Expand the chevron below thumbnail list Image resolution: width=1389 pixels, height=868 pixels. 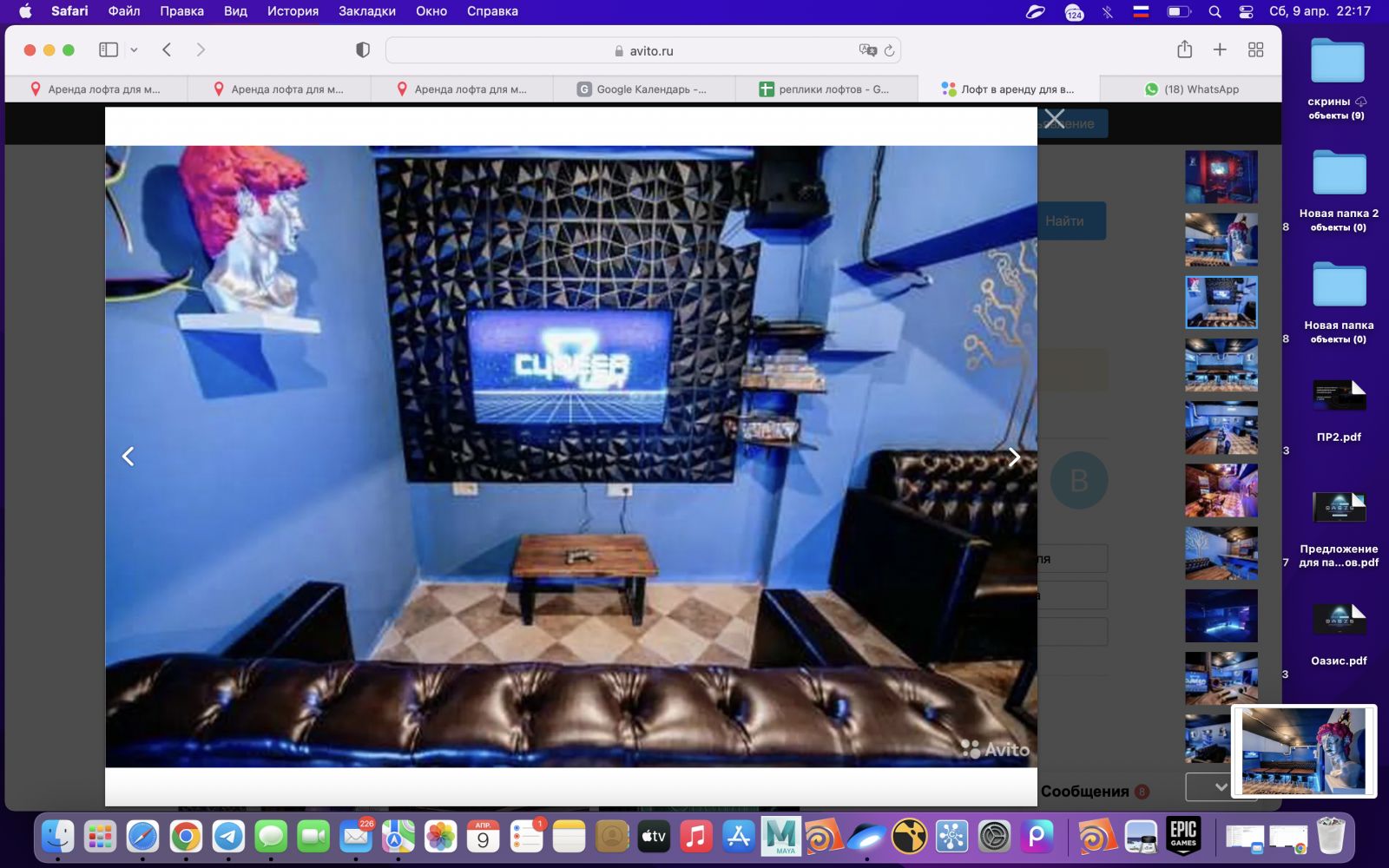pyautogui.click(x=1220, y=787)
